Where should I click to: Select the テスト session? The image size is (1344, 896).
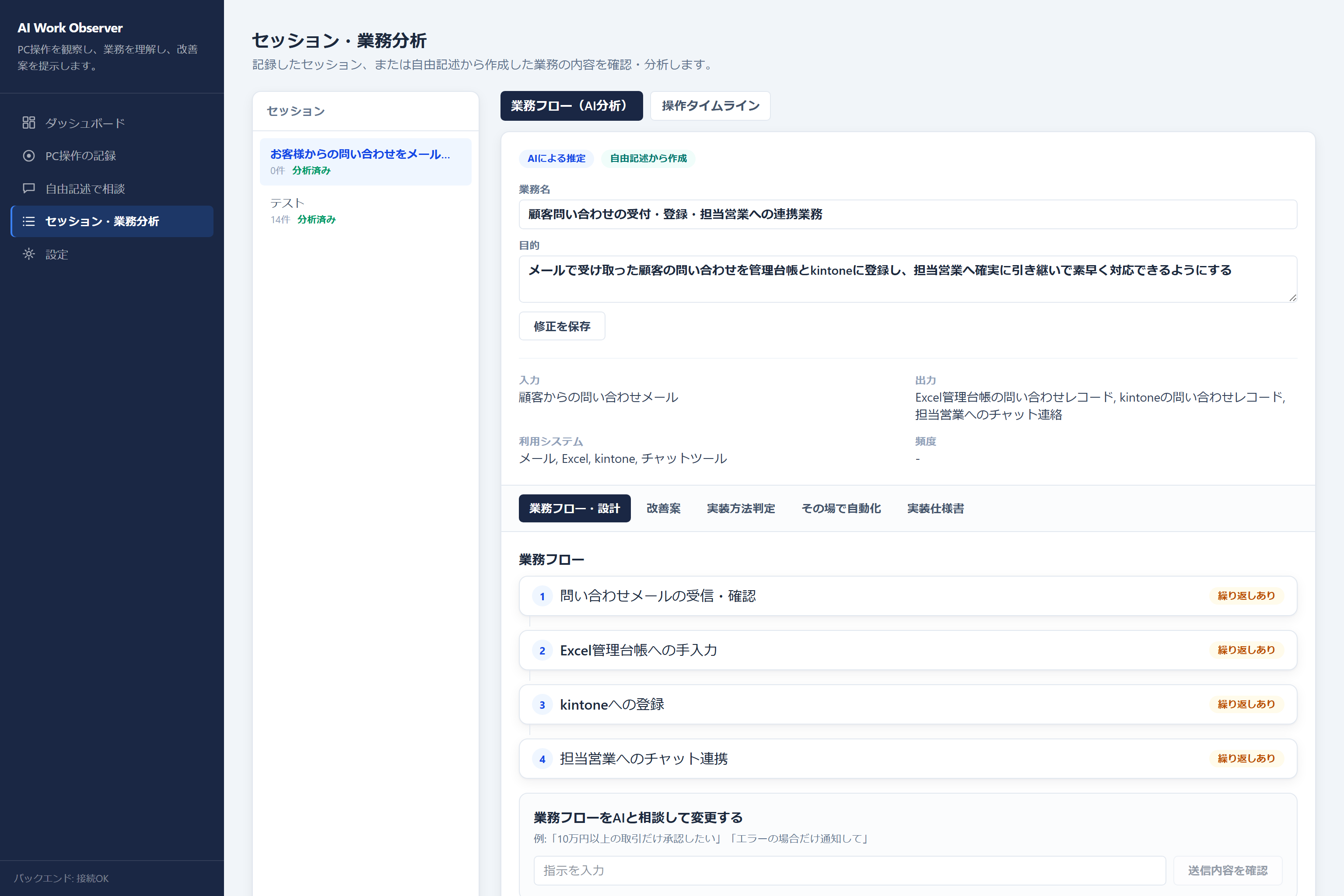click(365, 211)
